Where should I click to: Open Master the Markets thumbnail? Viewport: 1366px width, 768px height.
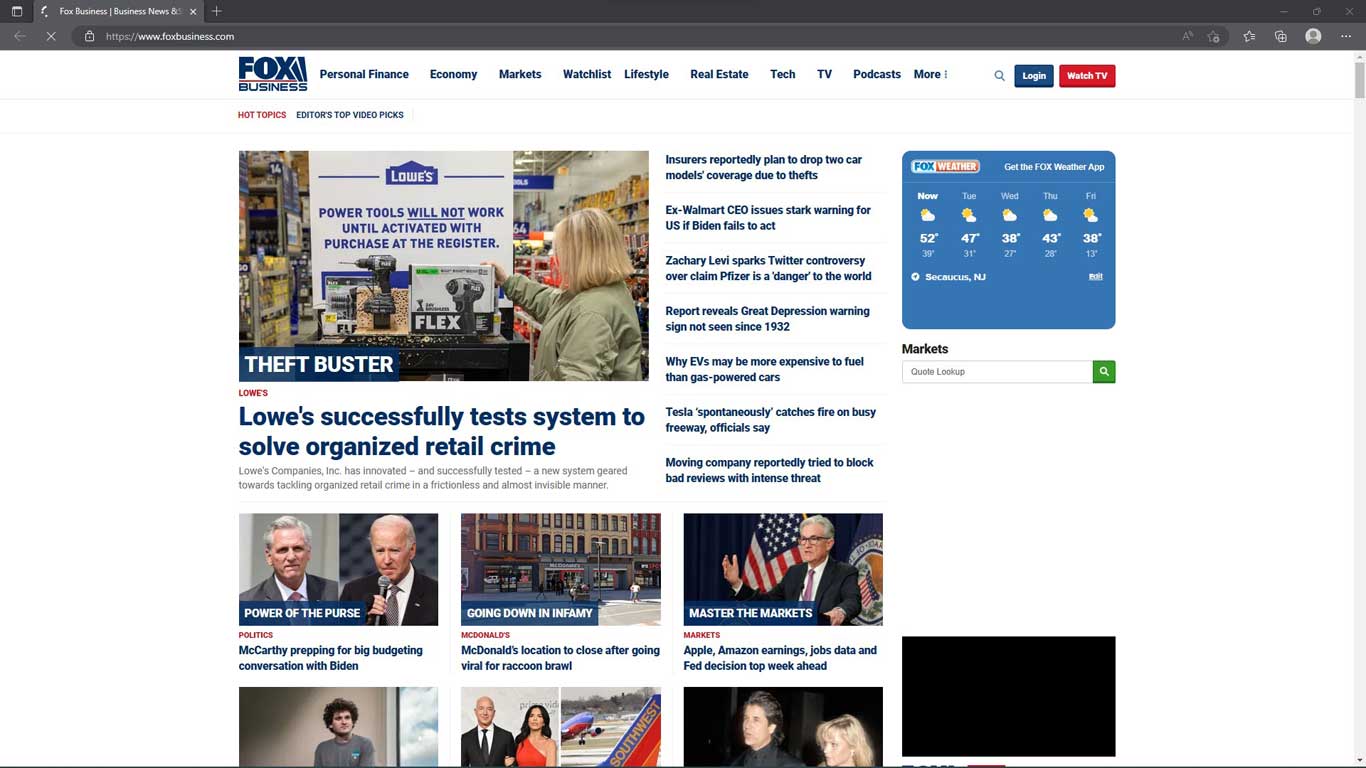click(783, 570)
